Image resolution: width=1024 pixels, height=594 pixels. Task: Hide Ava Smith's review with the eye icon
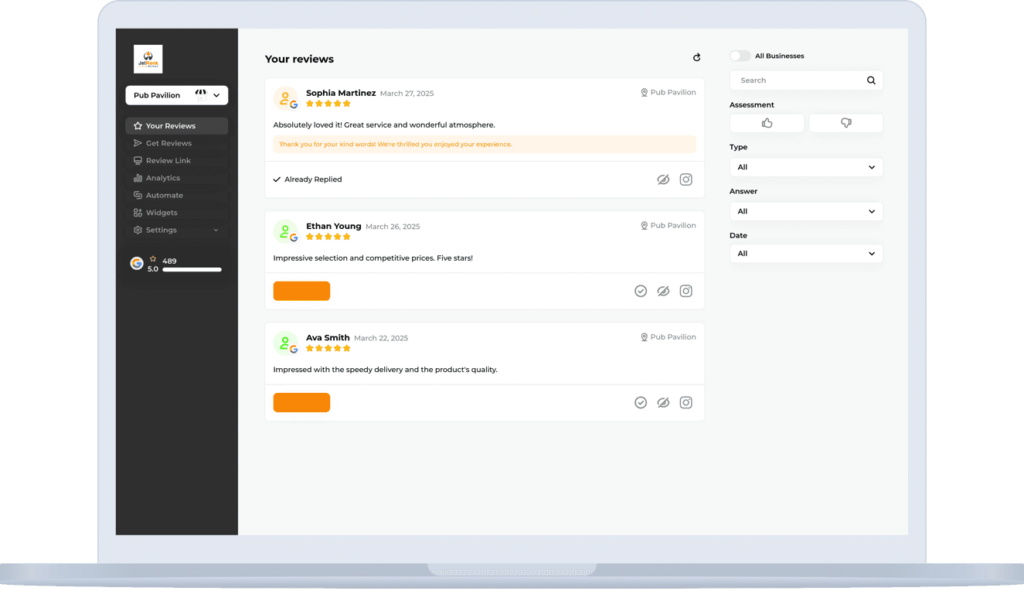(664, 403)
